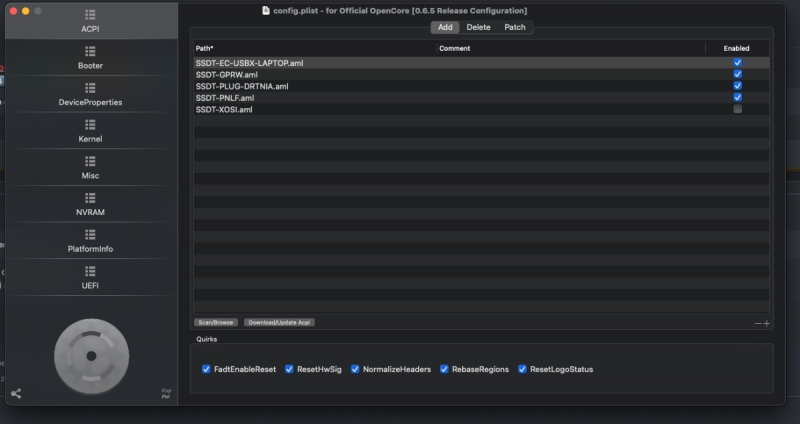This screenshot has height=424, width=800.
Task: Open the UEFI section in sidebar
Action: coord(90,278)
